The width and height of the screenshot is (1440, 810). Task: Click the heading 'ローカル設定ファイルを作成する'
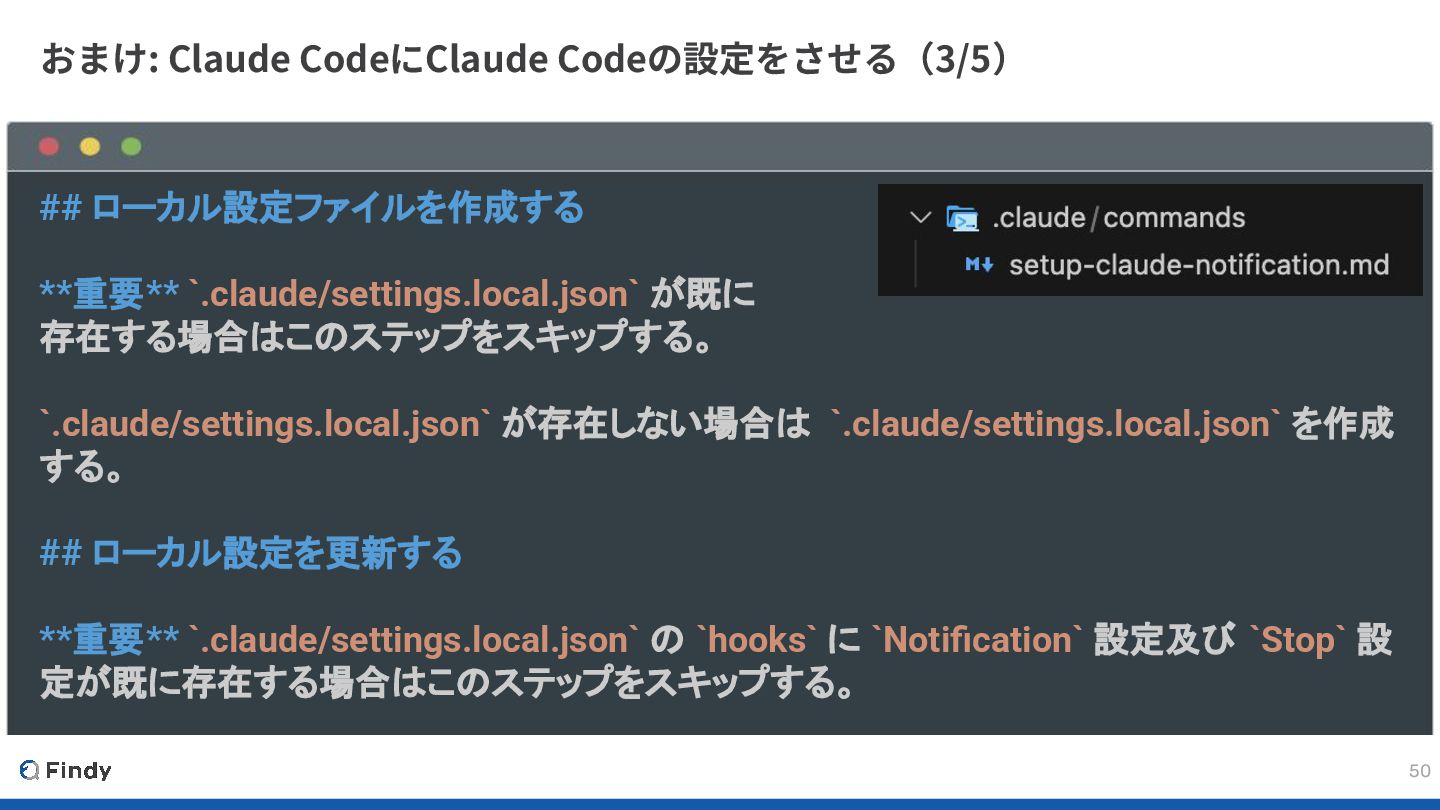click(x=312, y=208)
